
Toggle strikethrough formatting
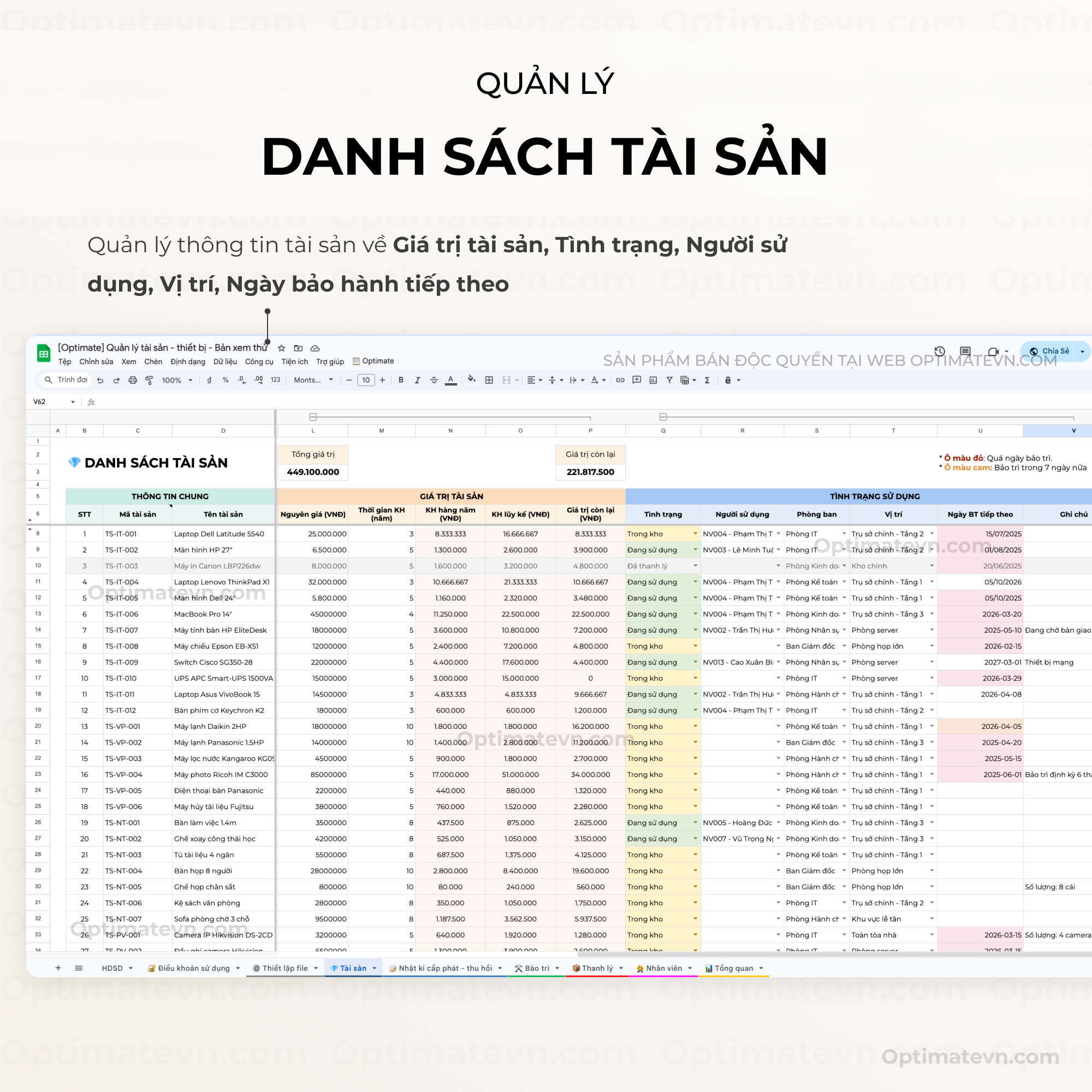pyautogui.click(x=434, y=381)
